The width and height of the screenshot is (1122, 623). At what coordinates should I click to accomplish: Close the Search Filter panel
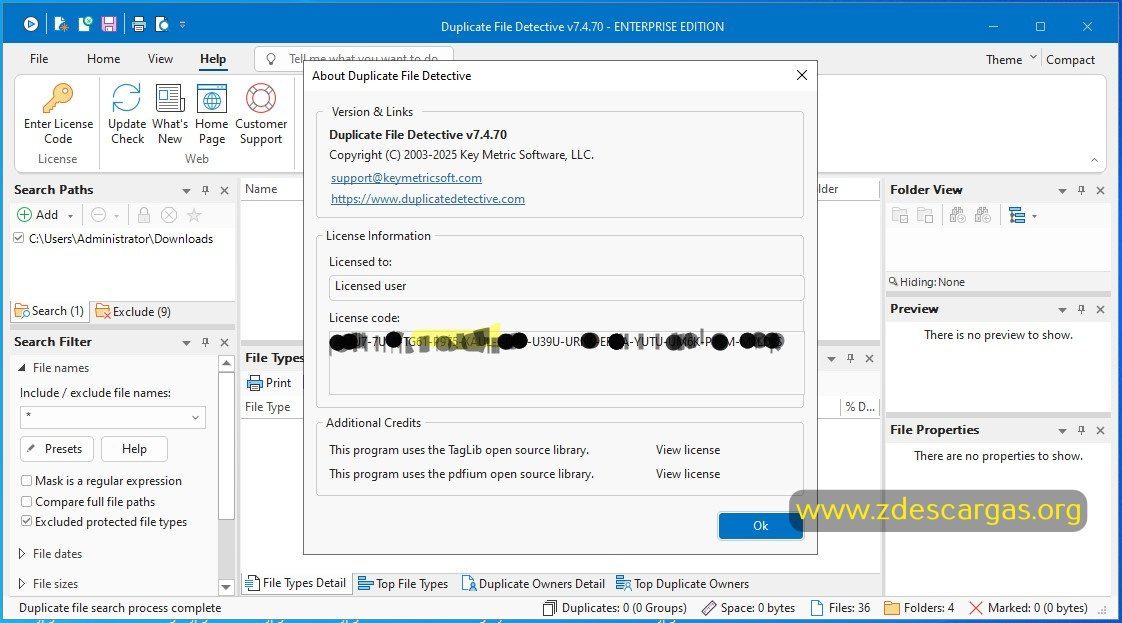pyautogui.click(x=225, y=343)
